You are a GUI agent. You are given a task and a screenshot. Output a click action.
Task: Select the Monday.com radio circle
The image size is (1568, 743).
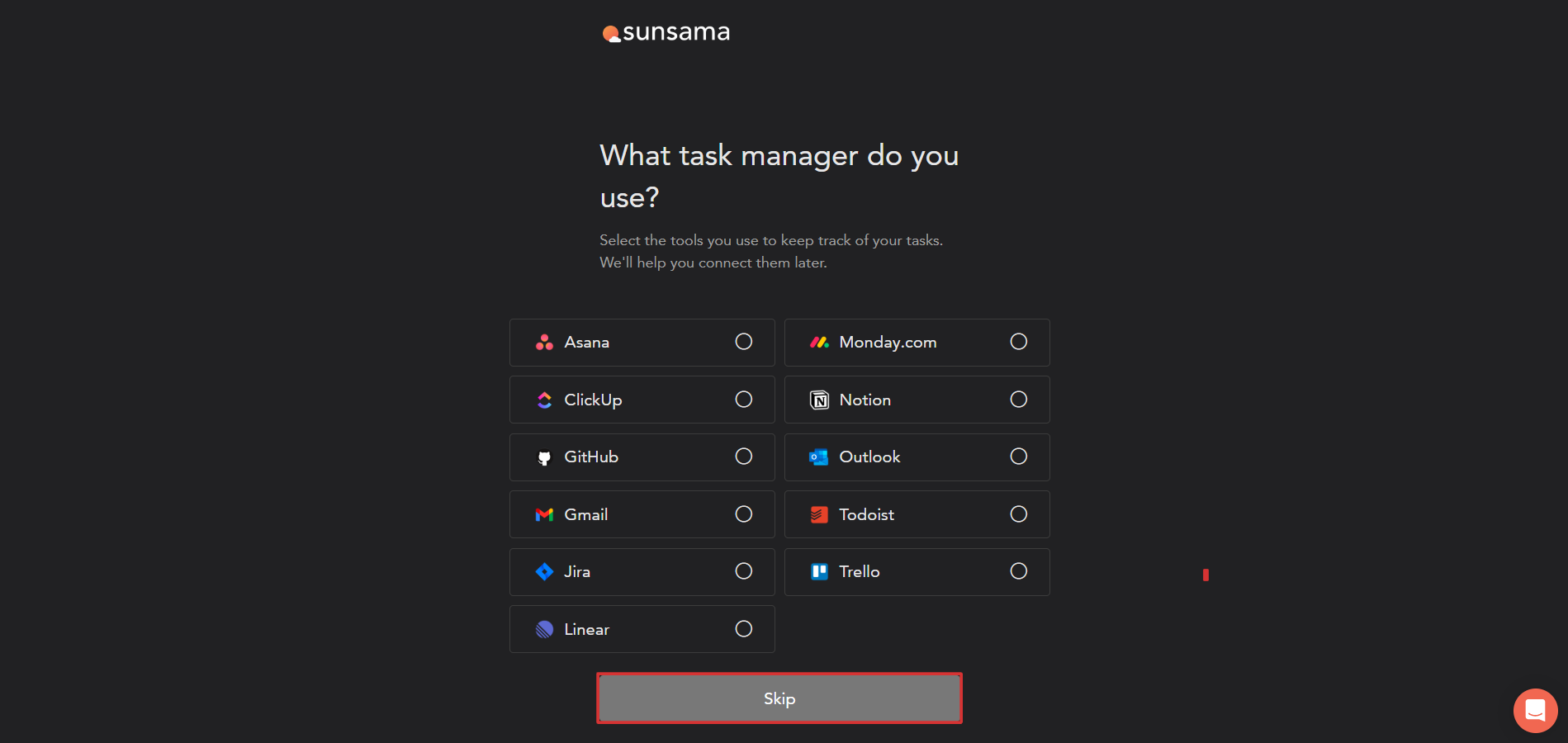(1019, 342)
